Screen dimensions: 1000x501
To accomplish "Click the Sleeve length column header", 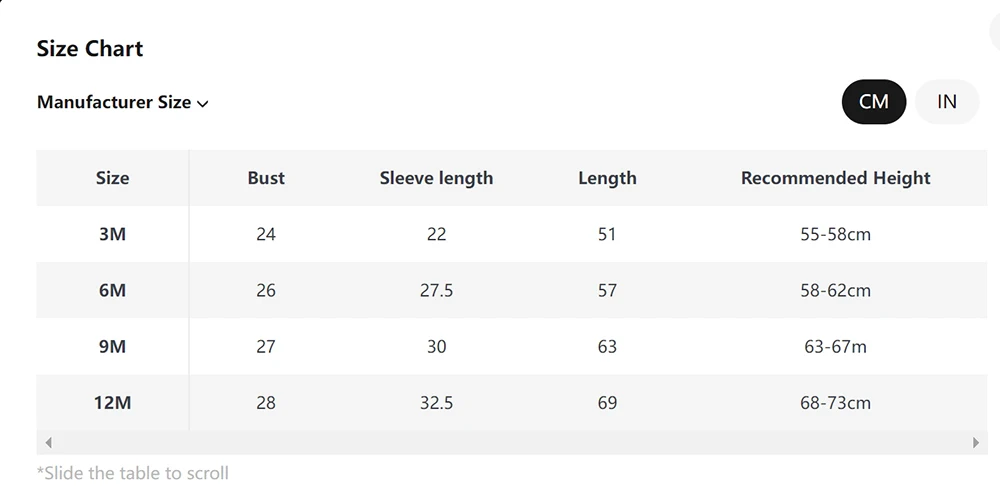I will click(436, 178).
